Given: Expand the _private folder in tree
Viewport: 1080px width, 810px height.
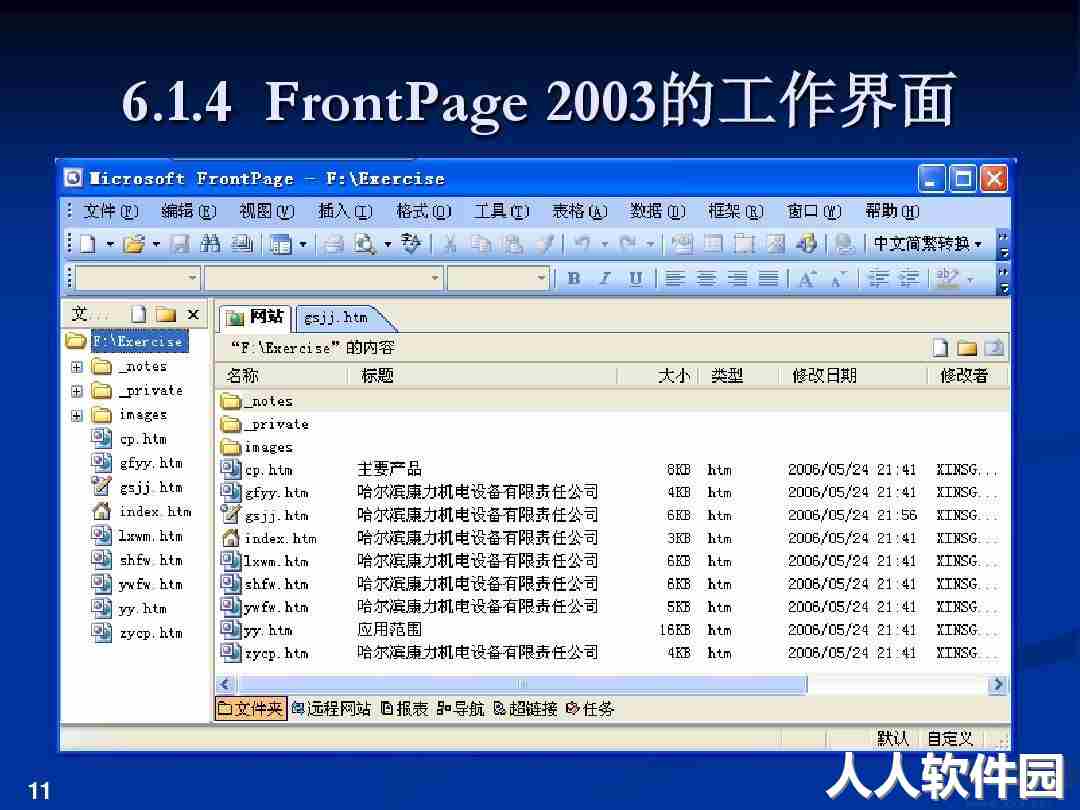Looking at the screenshot, I should click(x=77, y=391).
